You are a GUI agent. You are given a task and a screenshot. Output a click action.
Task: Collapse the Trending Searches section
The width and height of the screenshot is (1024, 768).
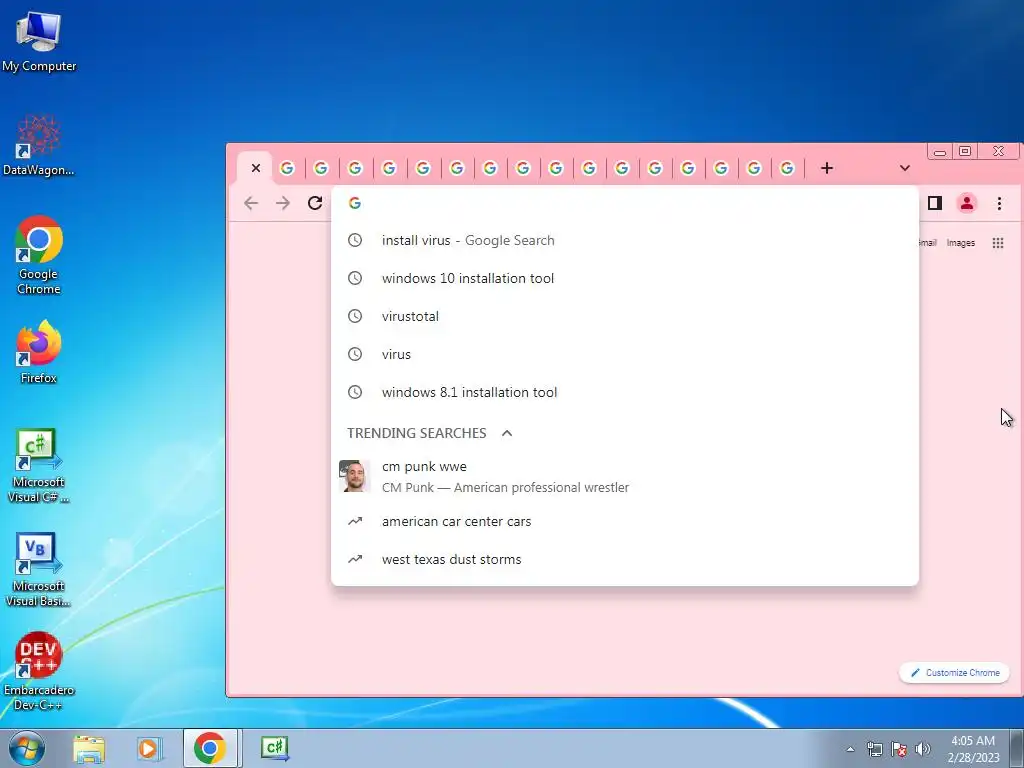tap(507, 433)
